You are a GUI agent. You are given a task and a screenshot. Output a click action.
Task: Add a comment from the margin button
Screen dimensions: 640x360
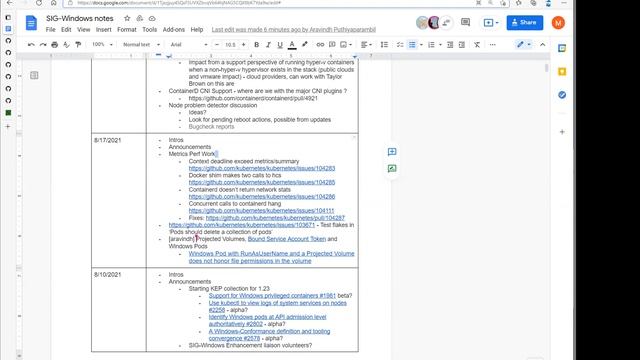392,152
